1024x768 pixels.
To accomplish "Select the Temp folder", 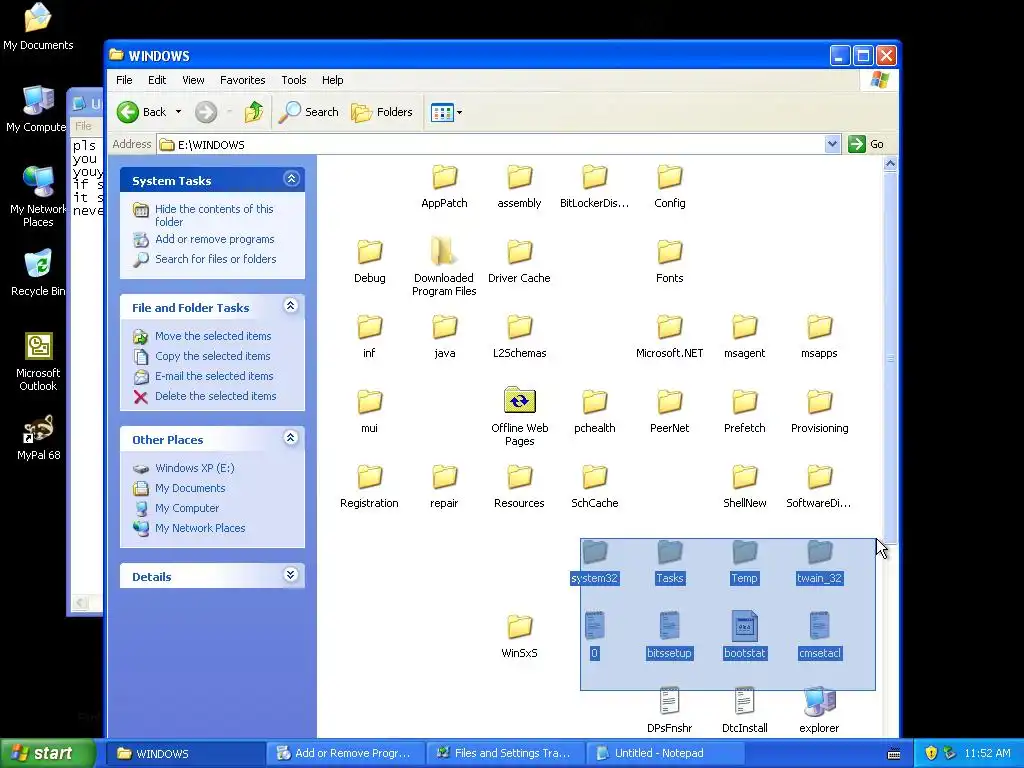I will click(x=744, y=562).
